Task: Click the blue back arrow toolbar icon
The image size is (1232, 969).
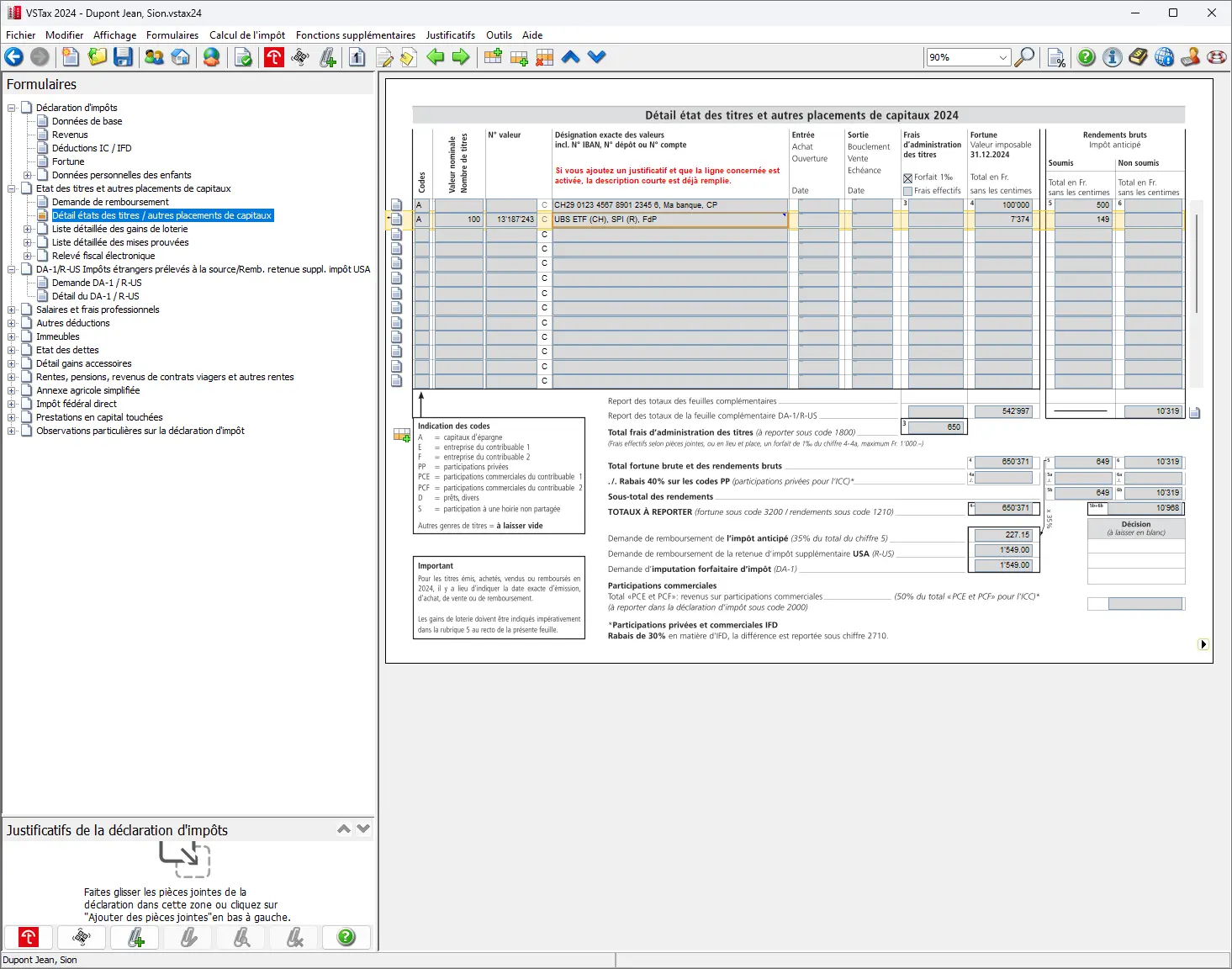Action: click(x=14, y=57)
